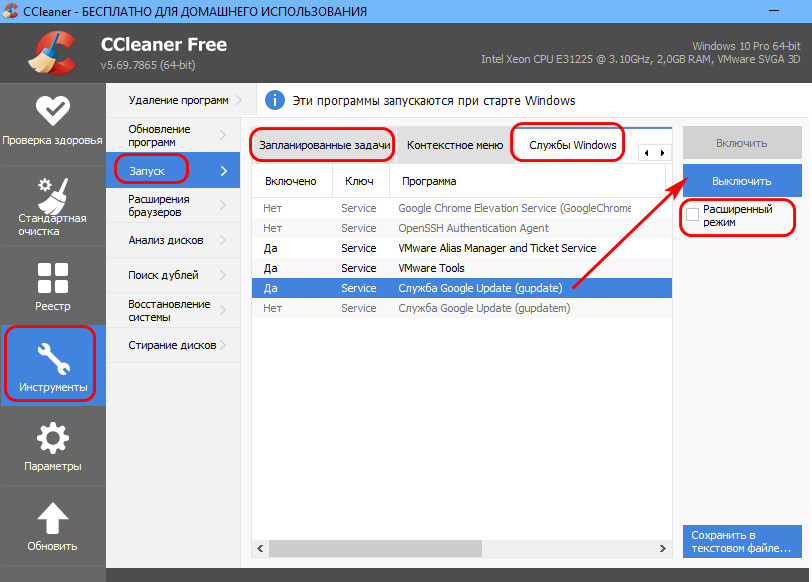Click the chevron next to Обновление программ
This screenshot has width=812, height=582.
coord(223,135)
